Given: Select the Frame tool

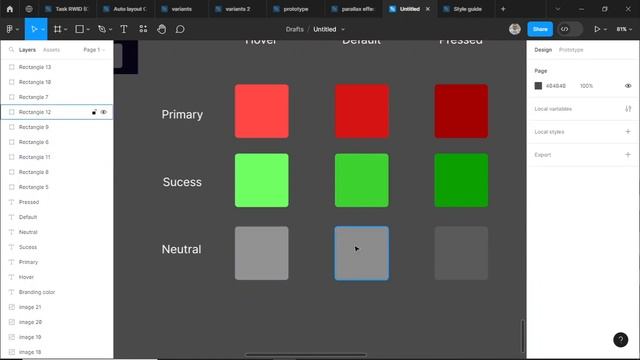Looking at the screenshot, I should pyautogui.click(x=58, y=29).
